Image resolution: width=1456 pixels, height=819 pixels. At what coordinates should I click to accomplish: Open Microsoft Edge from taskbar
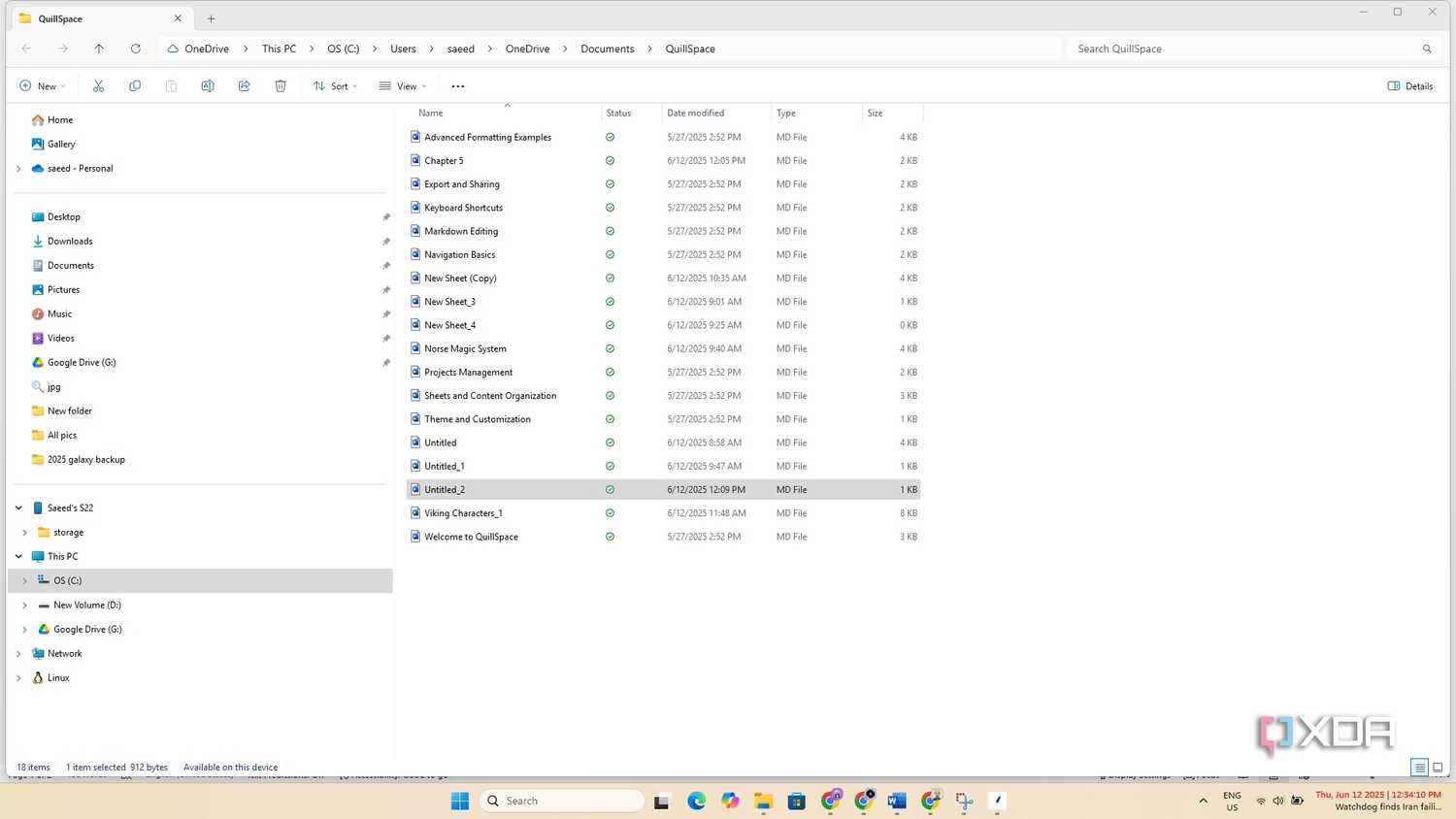tap(697, 801)
